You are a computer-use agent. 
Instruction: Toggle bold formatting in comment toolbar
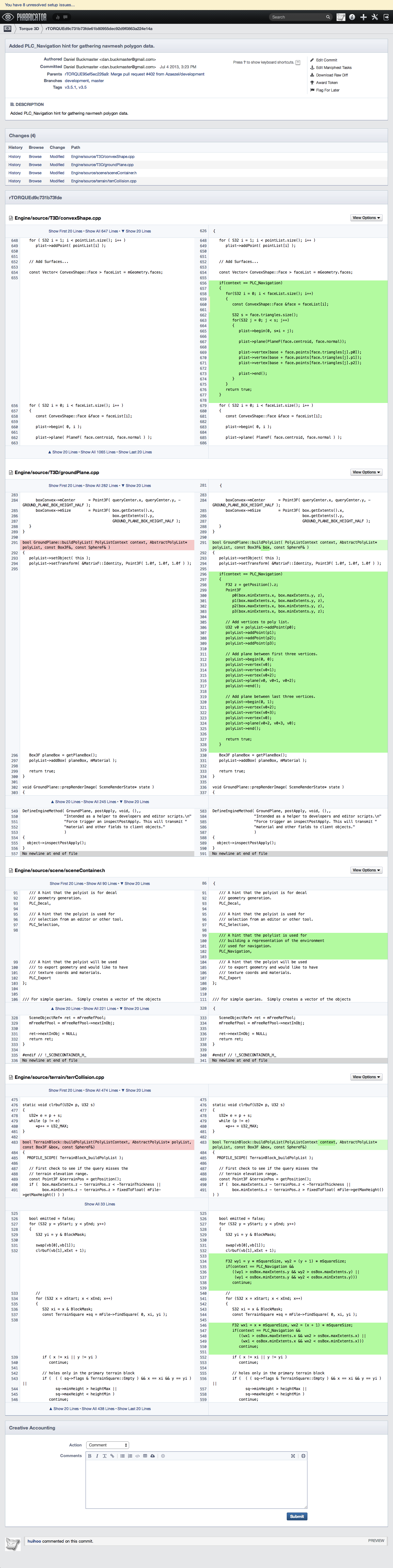pos(89,1456)
